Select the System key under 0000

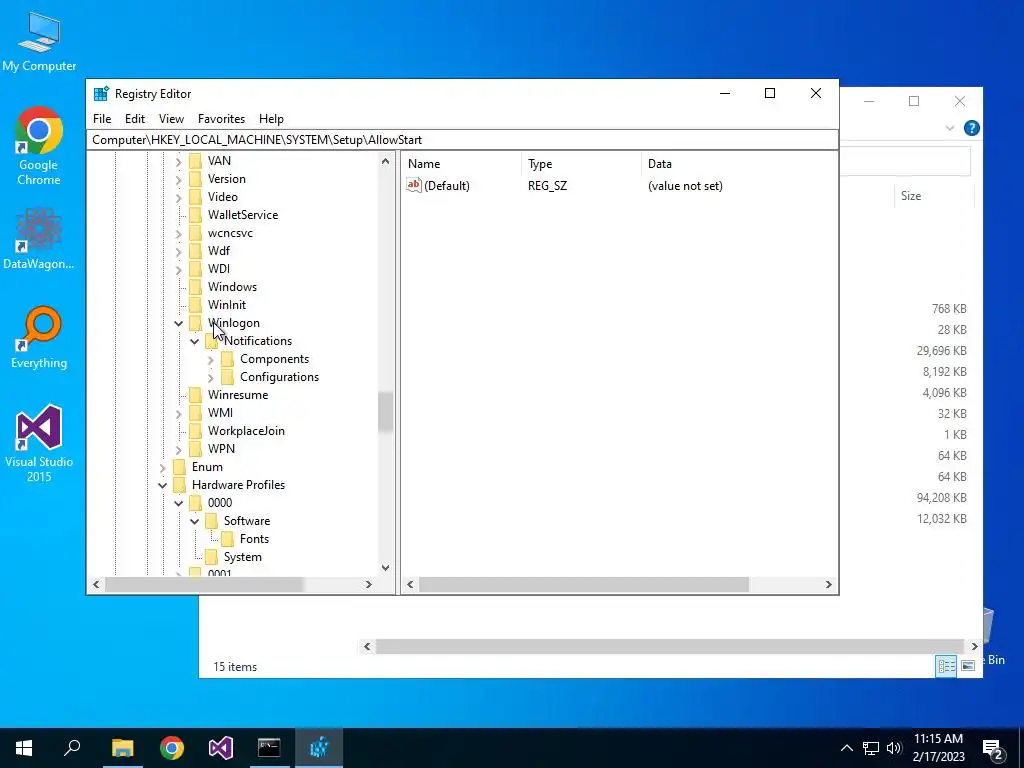tap(242, 557)
